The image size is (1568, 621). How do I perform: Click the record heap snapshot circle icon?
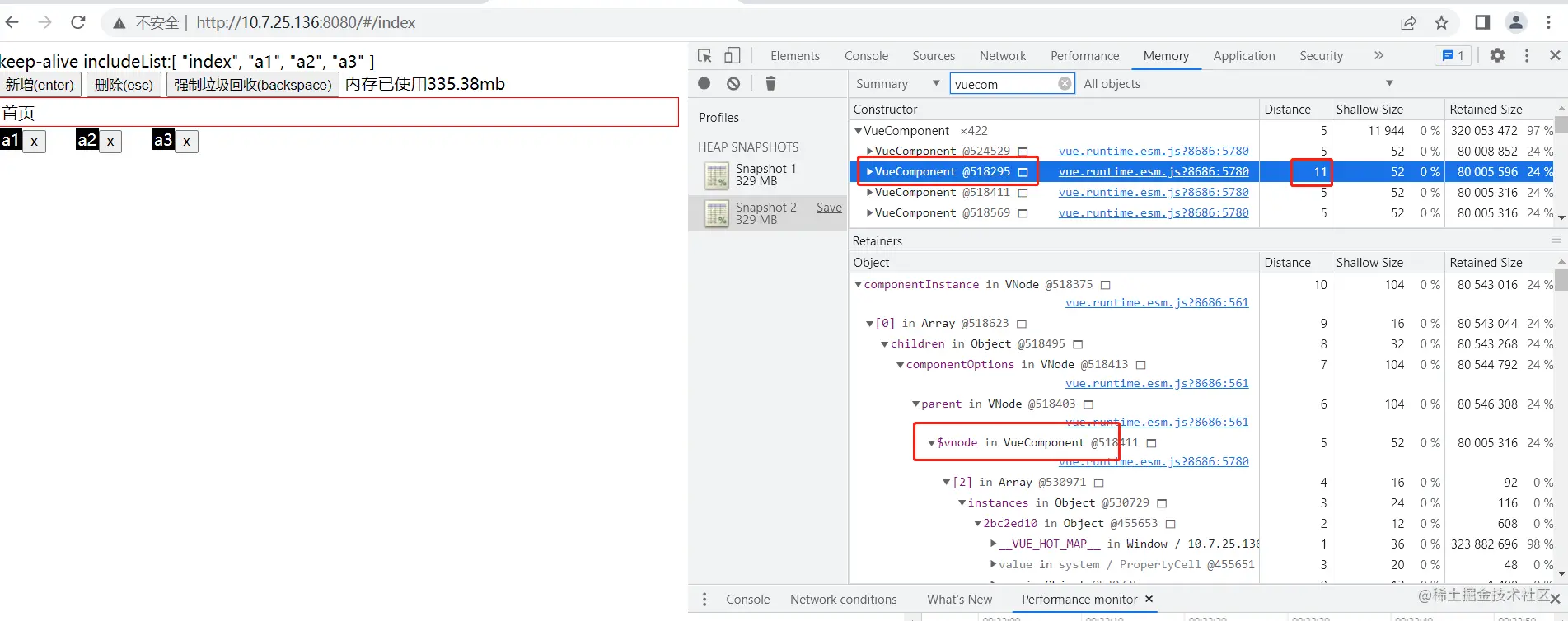pos(704,83)
